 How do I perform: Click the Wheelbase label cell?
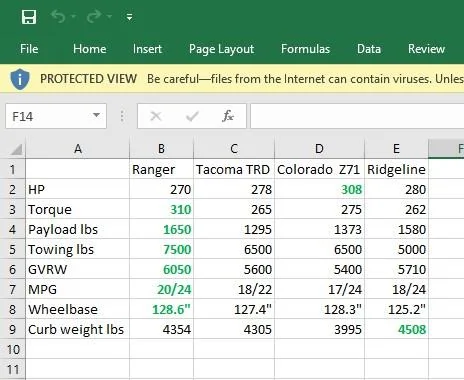pyautogui.click(x=78, y=309)
